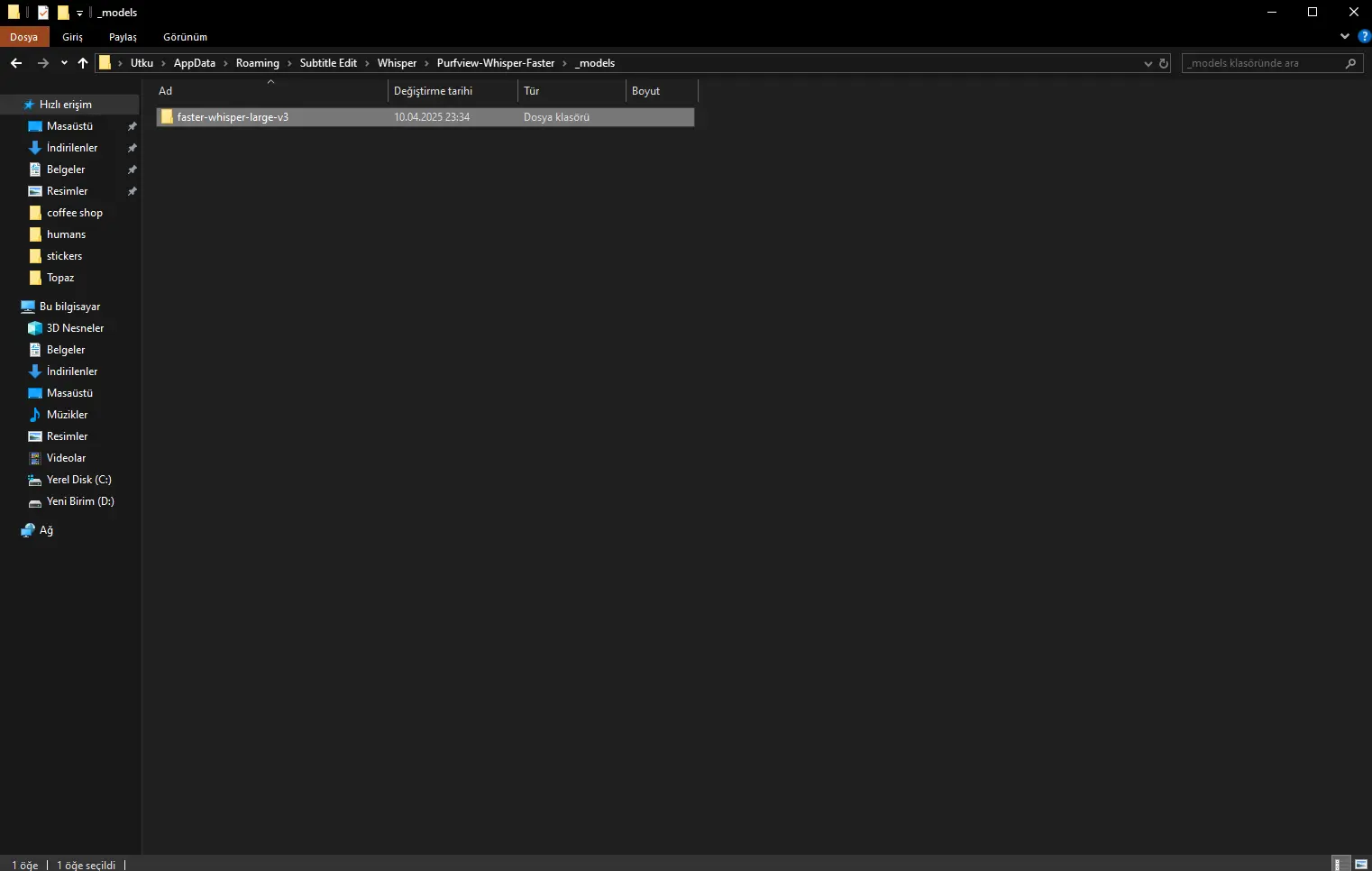Screen dimensions: 1372x871
Task: Open Yeni Birim (D:)
Action: (80, 501)
